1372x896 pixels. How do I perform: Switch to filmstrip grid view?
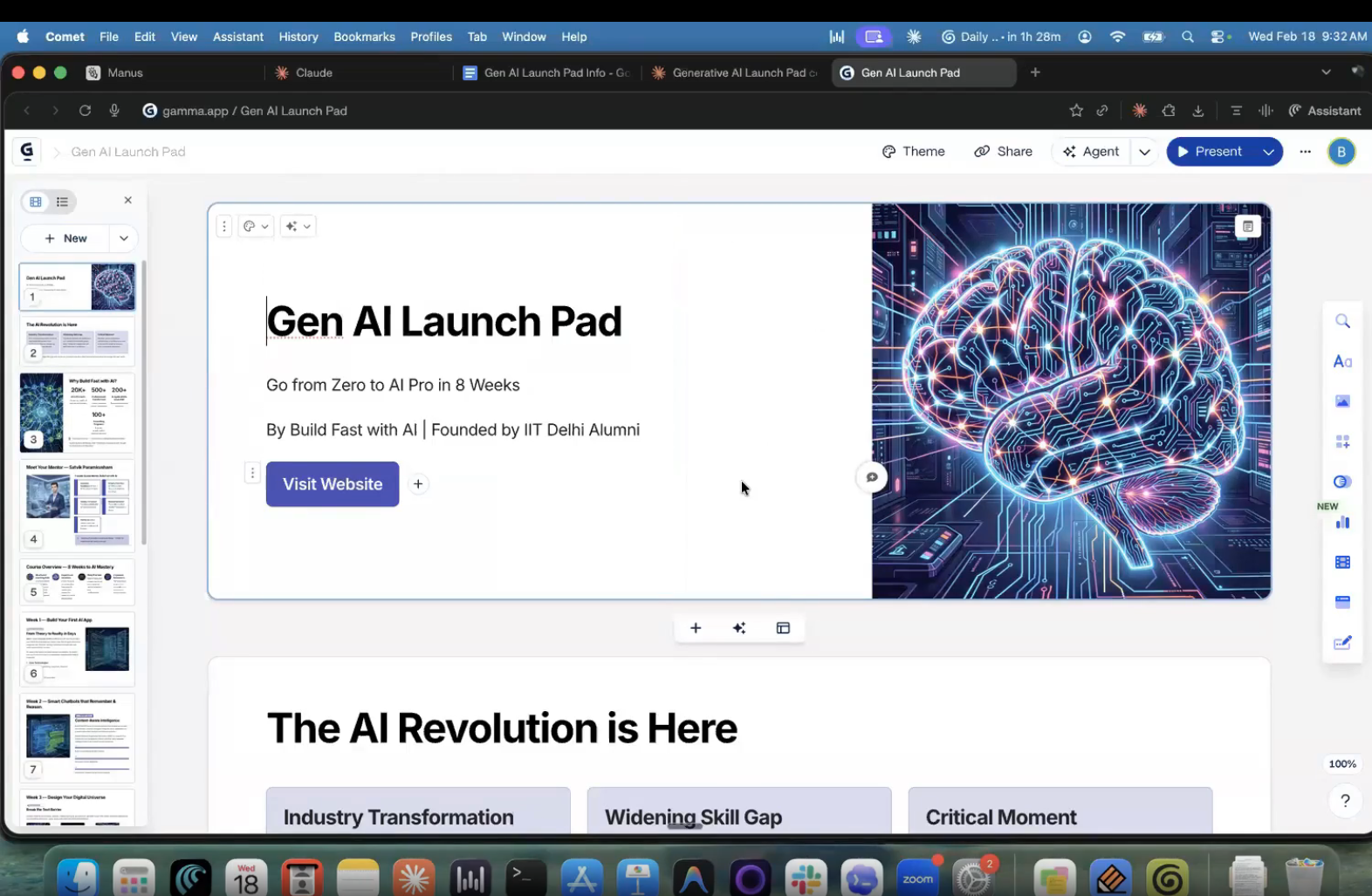[x=36, y=202]
